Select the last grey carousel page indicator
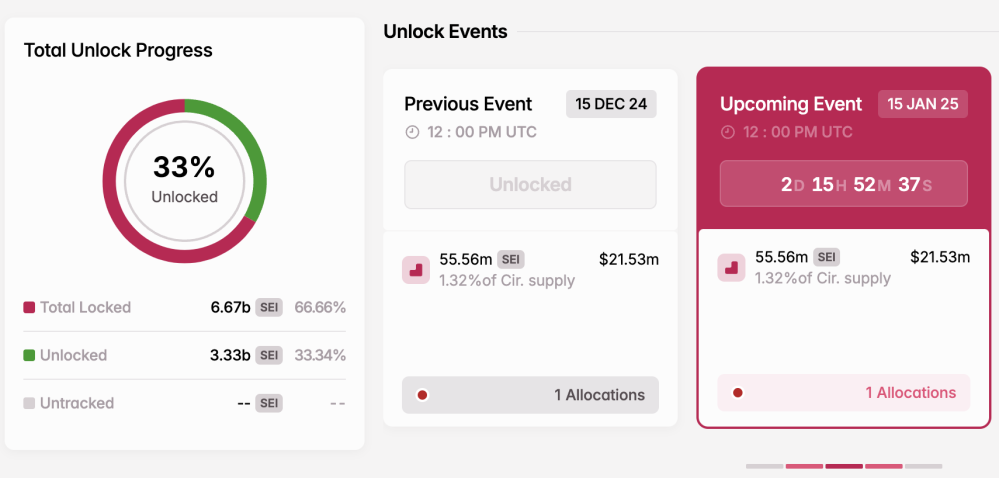 tap(923, 467)
